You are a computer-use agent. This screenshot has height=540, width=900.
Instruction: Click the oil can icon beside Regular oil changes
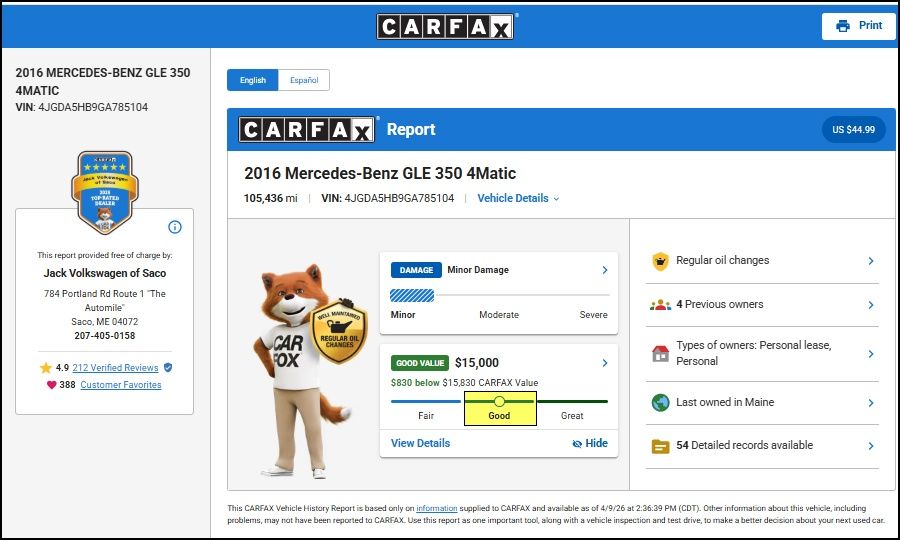(660, 261)
